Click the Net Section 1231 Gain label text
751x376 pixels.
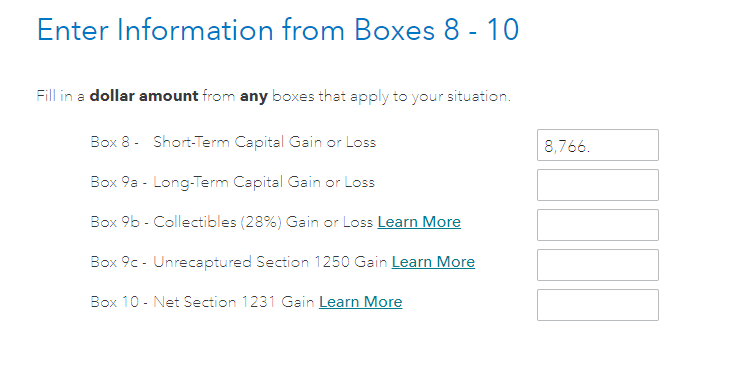click(234, 302)
